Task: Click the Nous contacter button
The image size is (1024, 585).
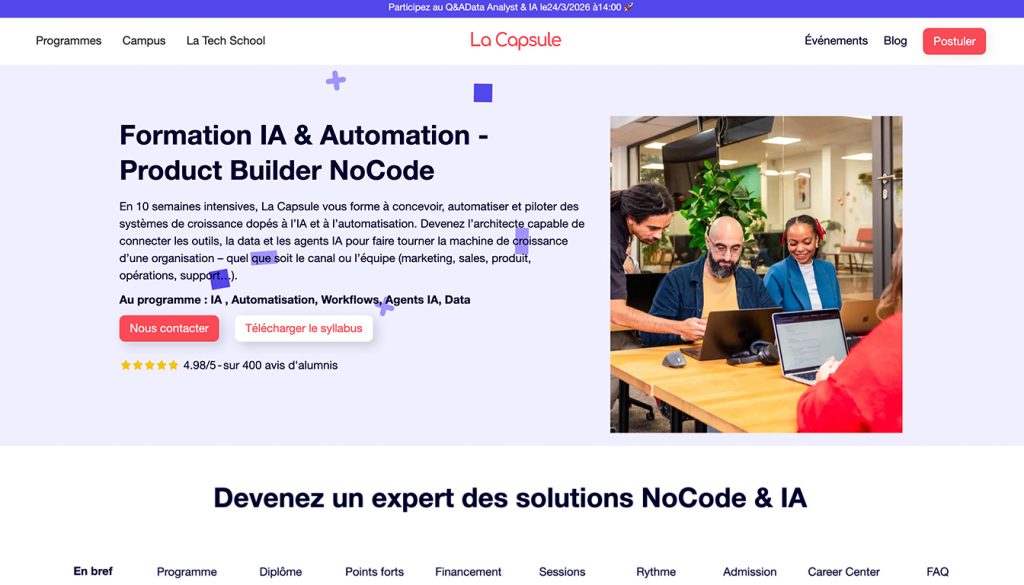Action: coord(169,328)
